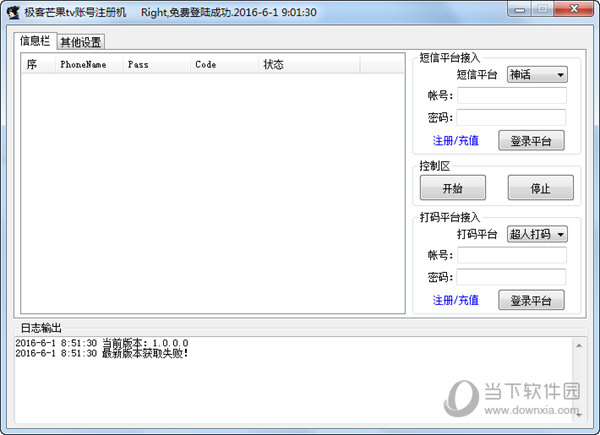
Task: Click 登录平台 button in 短信平台接入
Action: pyautogui.click(x=531, y=140)
